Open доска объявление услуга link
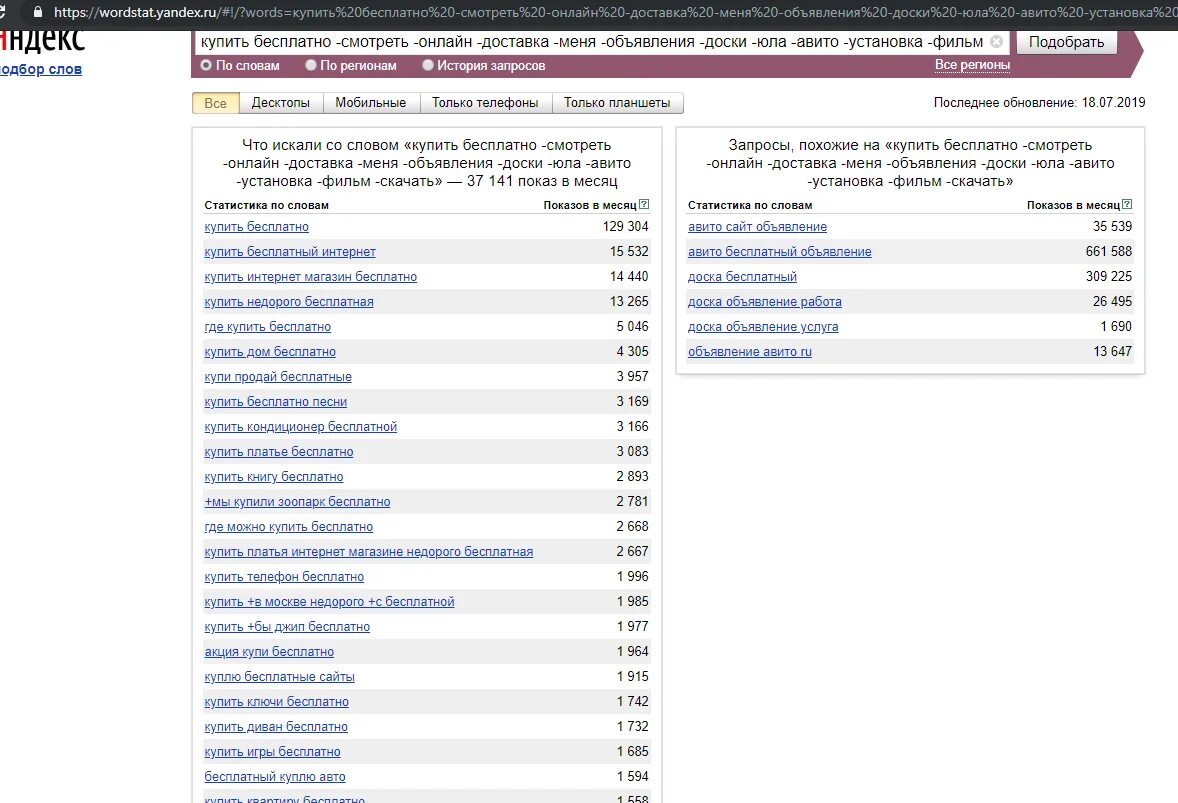The height and width of the screenshot is (803, 1178). (x=763, y=327)
